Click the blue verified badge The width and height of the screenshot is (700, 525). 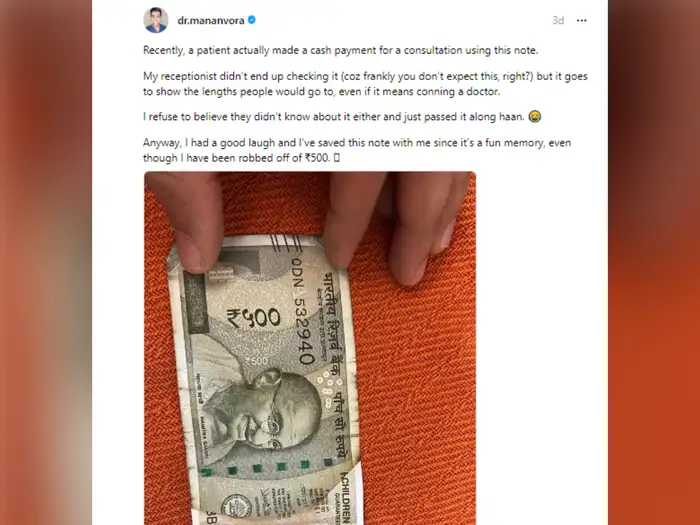252,20
